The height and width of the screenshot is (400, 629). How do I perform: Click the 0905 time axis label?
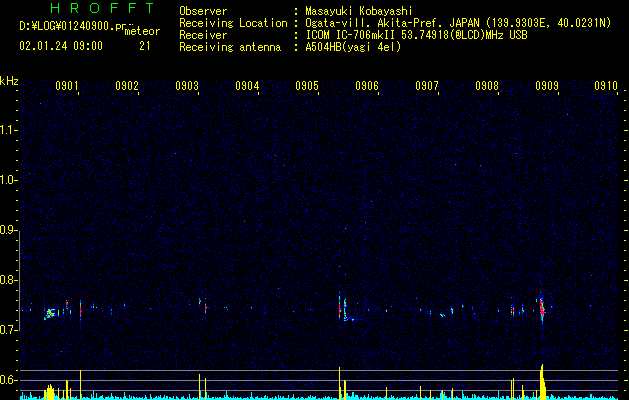click(307, 86)
